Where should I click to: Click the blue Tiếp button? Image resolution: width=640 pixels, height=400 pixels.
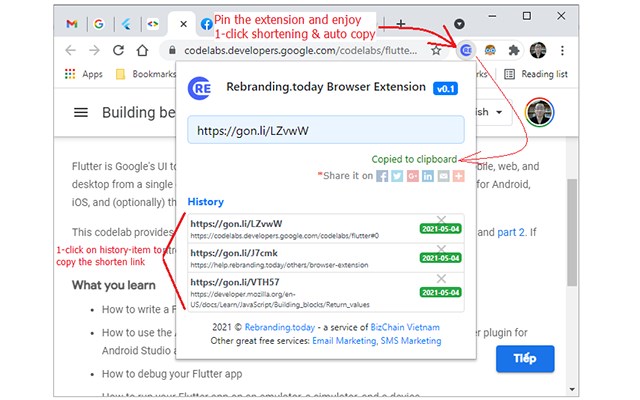click(525, 358)
